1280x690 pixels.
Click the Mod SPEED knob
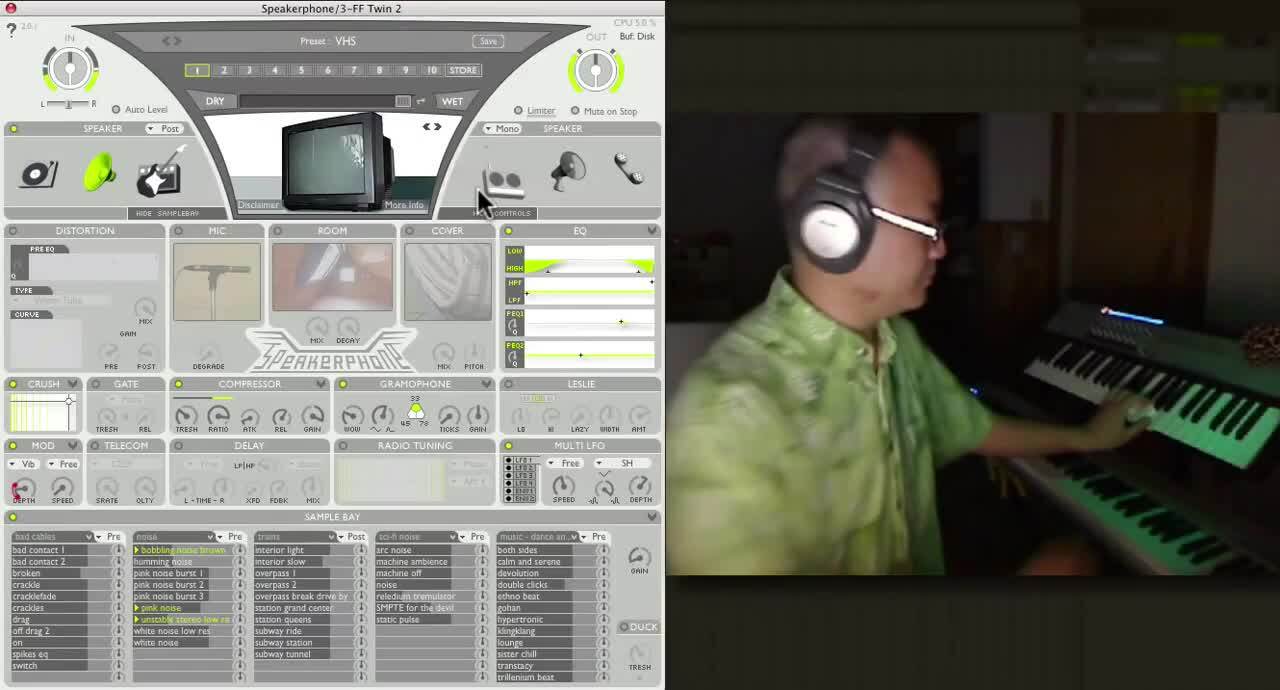62,487
